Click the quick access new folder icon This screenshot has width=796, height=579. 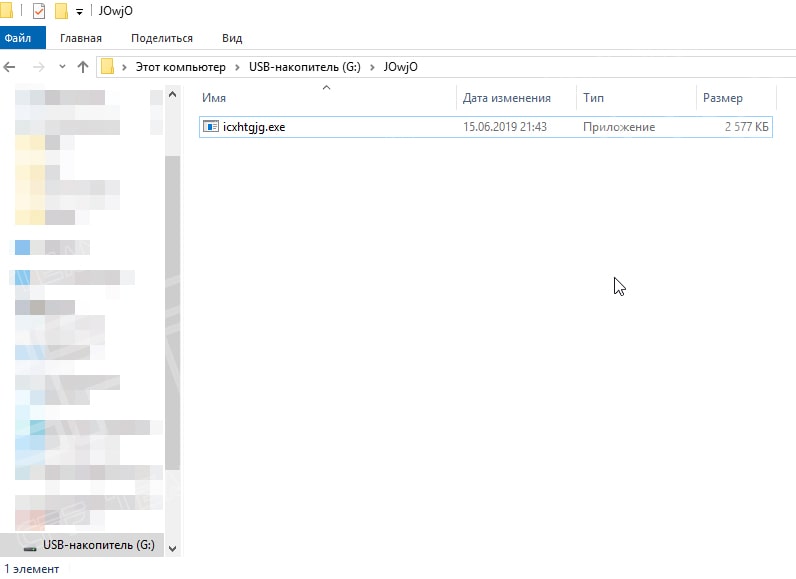[x=61, y=11]
